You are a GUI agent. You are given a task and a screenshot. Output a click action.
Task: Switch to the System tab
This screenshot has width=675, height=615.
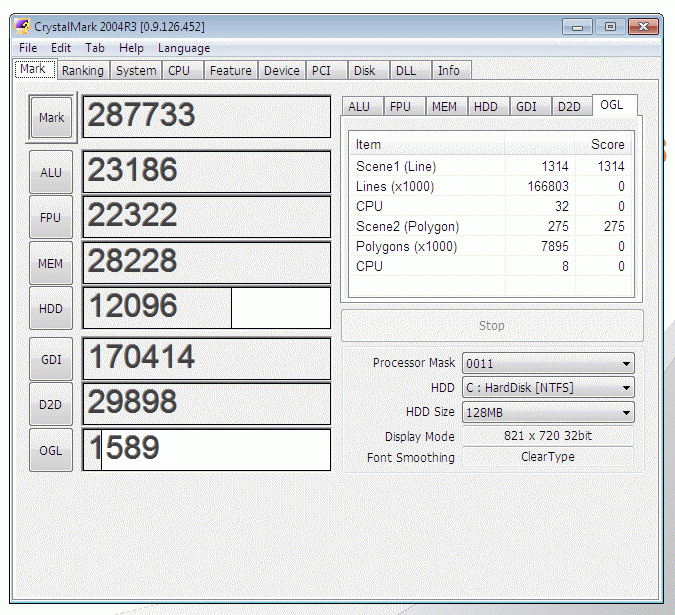(x=136, y=71)
